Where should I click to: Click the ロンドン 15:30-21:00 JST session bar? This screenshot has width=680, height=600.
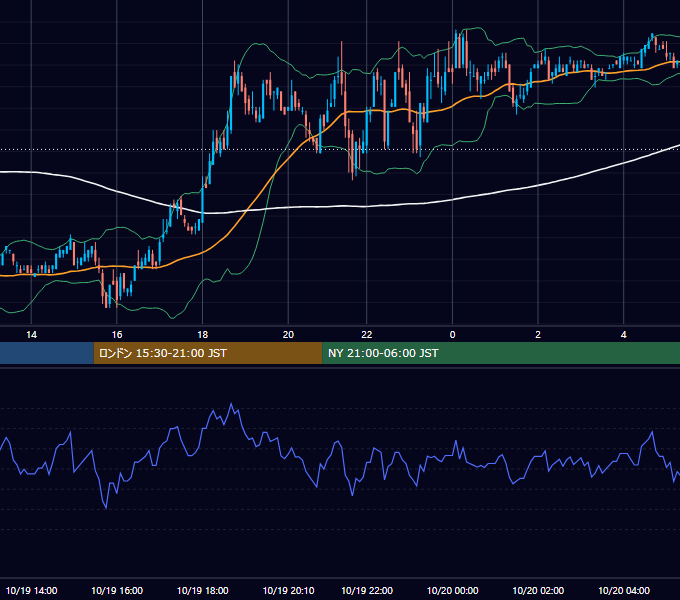click(x=208, y=353)
